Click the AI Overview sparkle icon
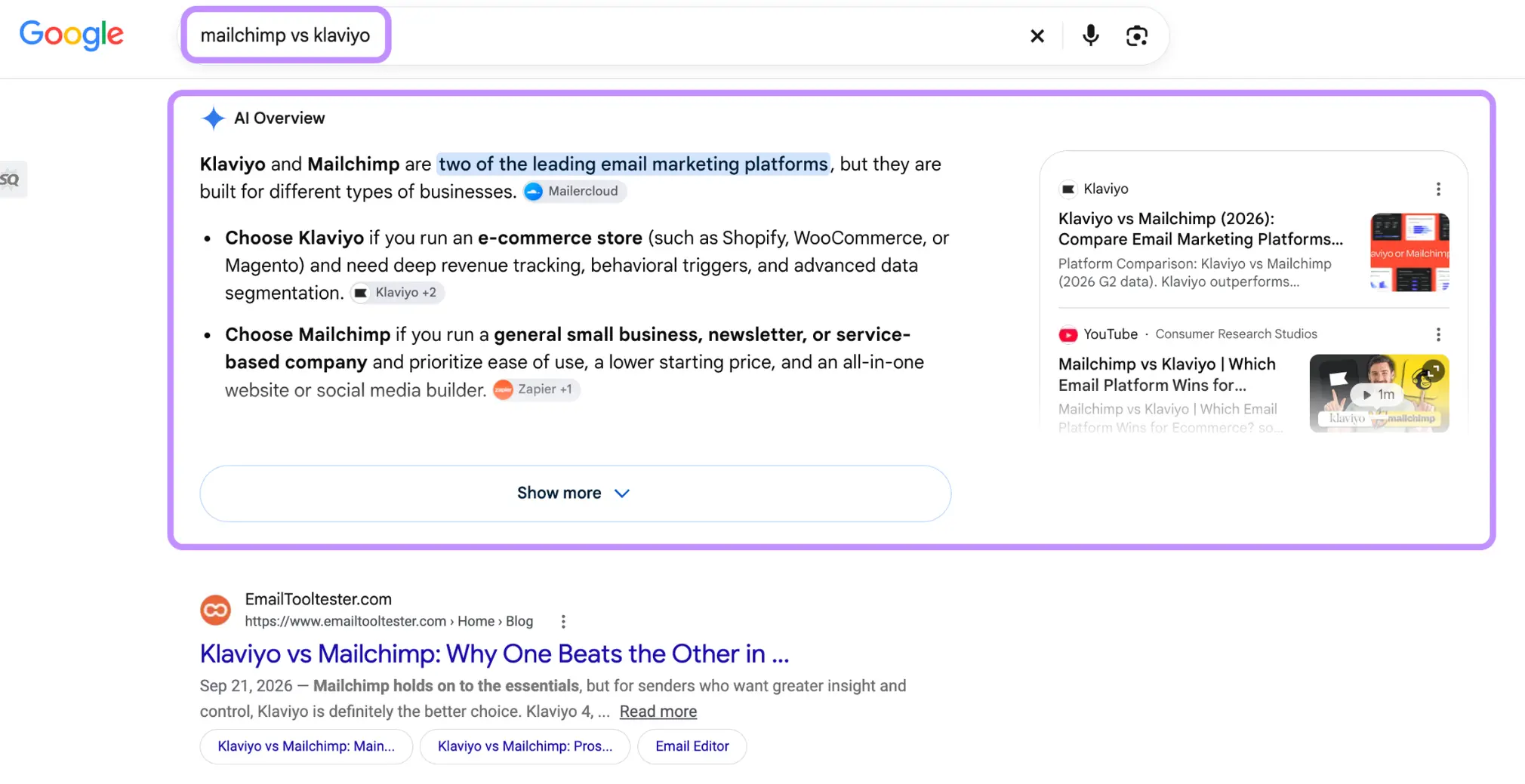Viewport: 1525px width, 784px height. coord(214,118)
